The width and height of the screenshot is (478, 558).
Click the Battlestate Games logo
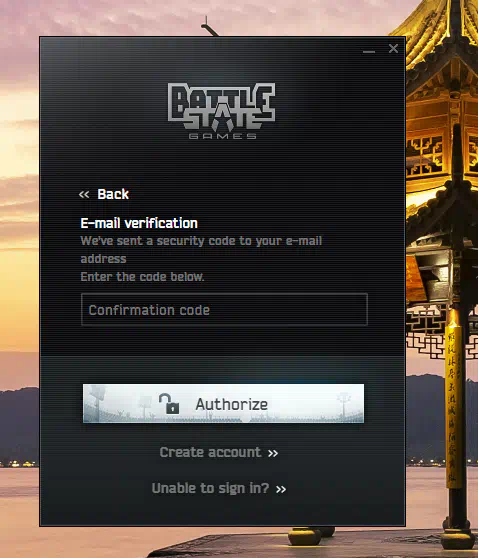click(221, 111)
